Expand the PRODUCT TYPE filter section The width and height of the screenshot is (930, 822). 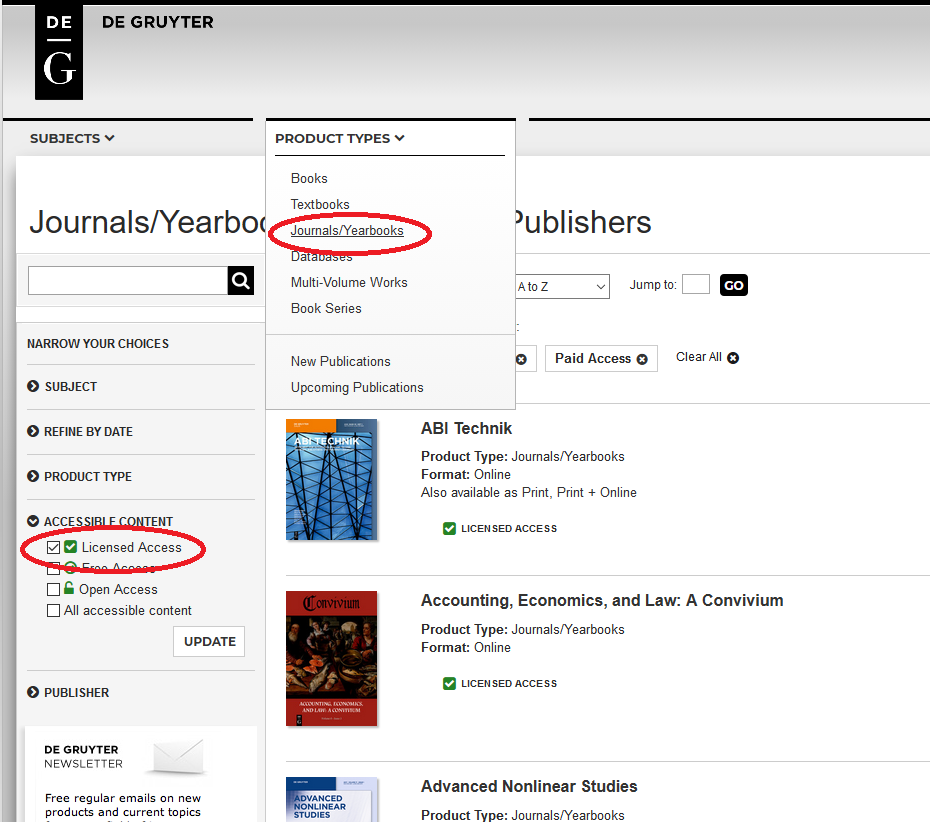point(79,476)
